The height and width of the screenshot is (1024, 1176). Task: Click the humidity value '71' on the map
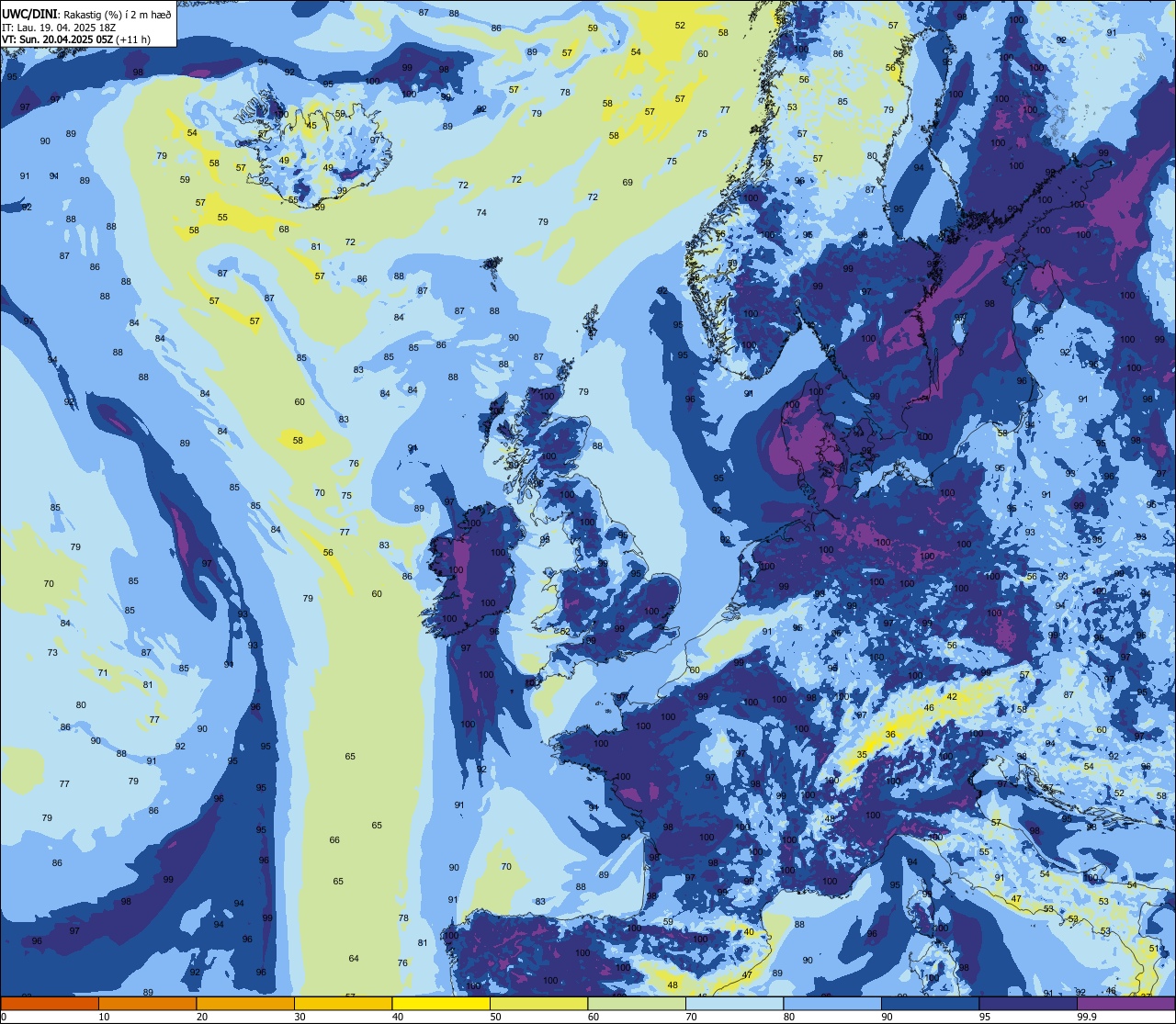click(x=103, y=674)
